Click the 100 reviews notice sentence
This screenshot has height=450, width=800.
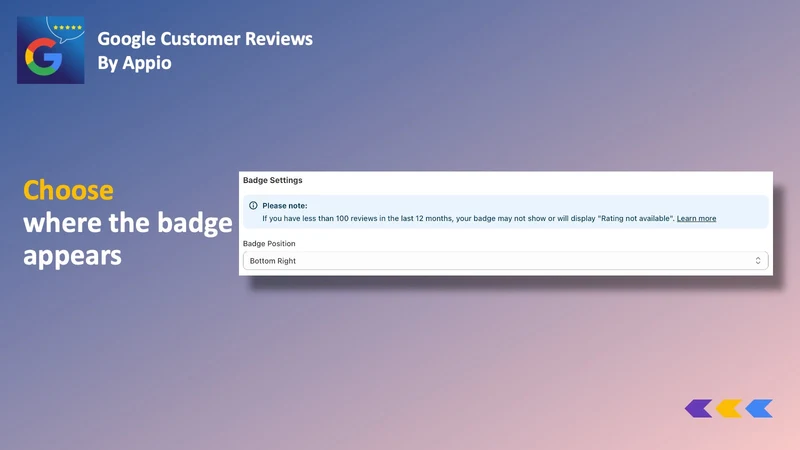tap(468, 218)
